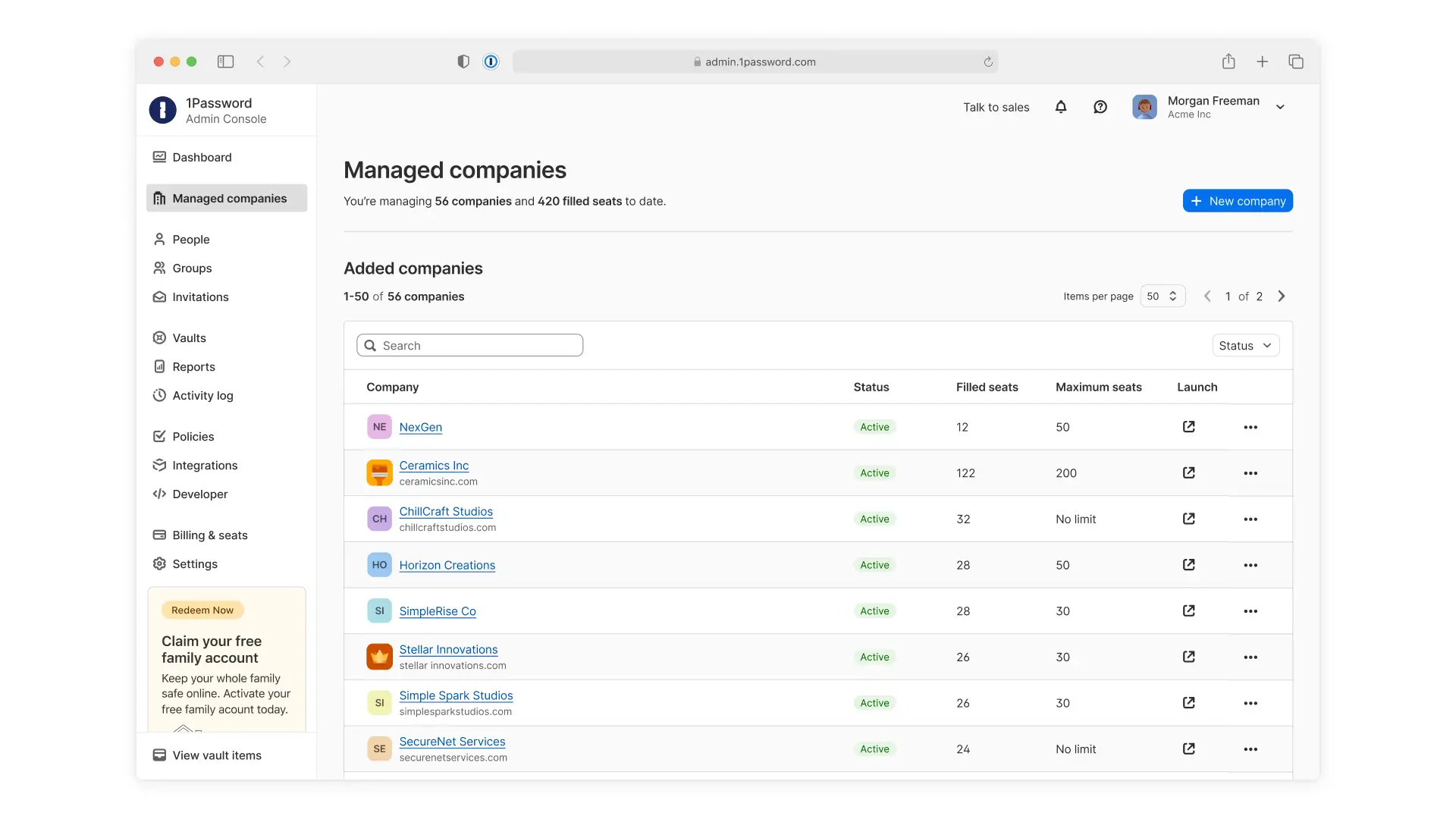
Task: Go to the previous page of companies
Action: coord(1207,297)
